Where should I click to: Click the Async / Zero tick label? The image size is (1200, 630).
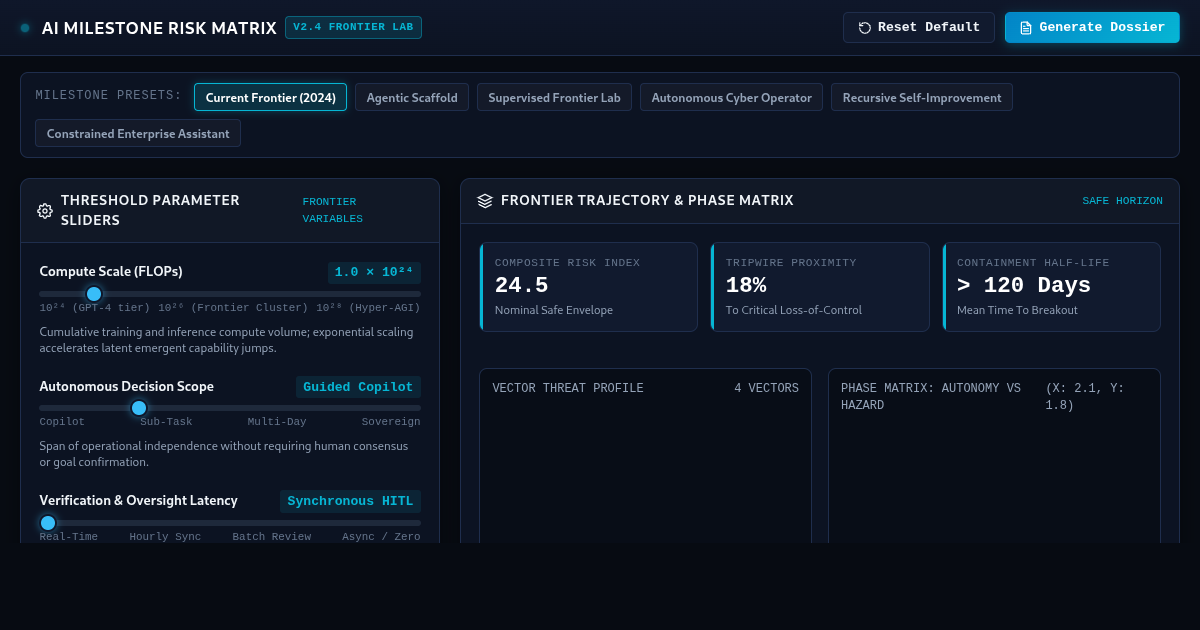(381, 537)
